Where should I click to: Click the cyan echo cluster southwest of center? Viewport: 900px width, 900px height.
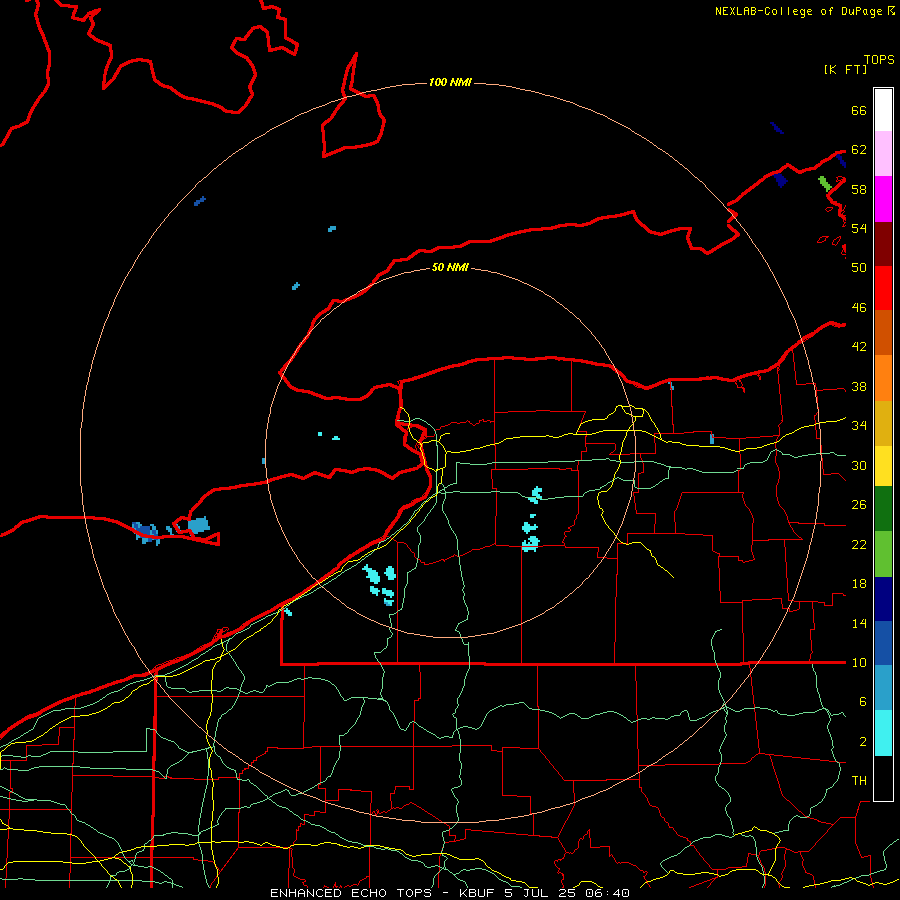coord(380,584)
